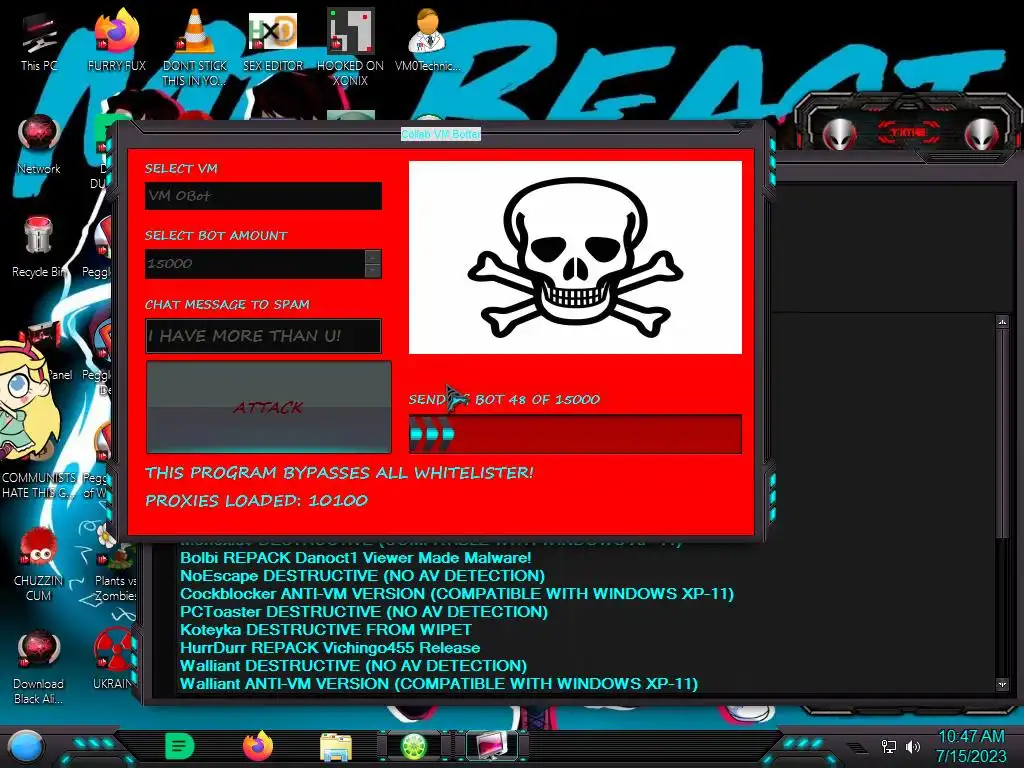
Task: Open the UKRAIN radiation symbol shortcut
Action: 114,660
